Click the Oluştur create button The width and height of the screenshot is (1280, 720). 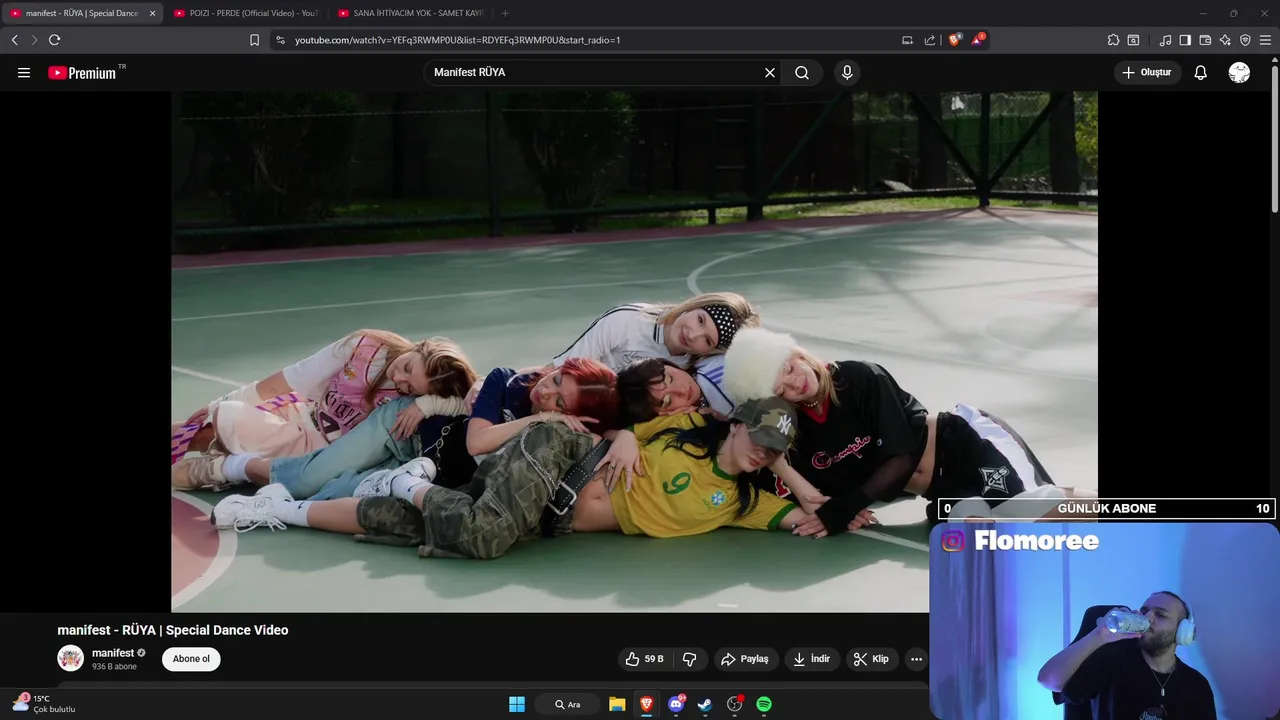tap(1147, 72)
